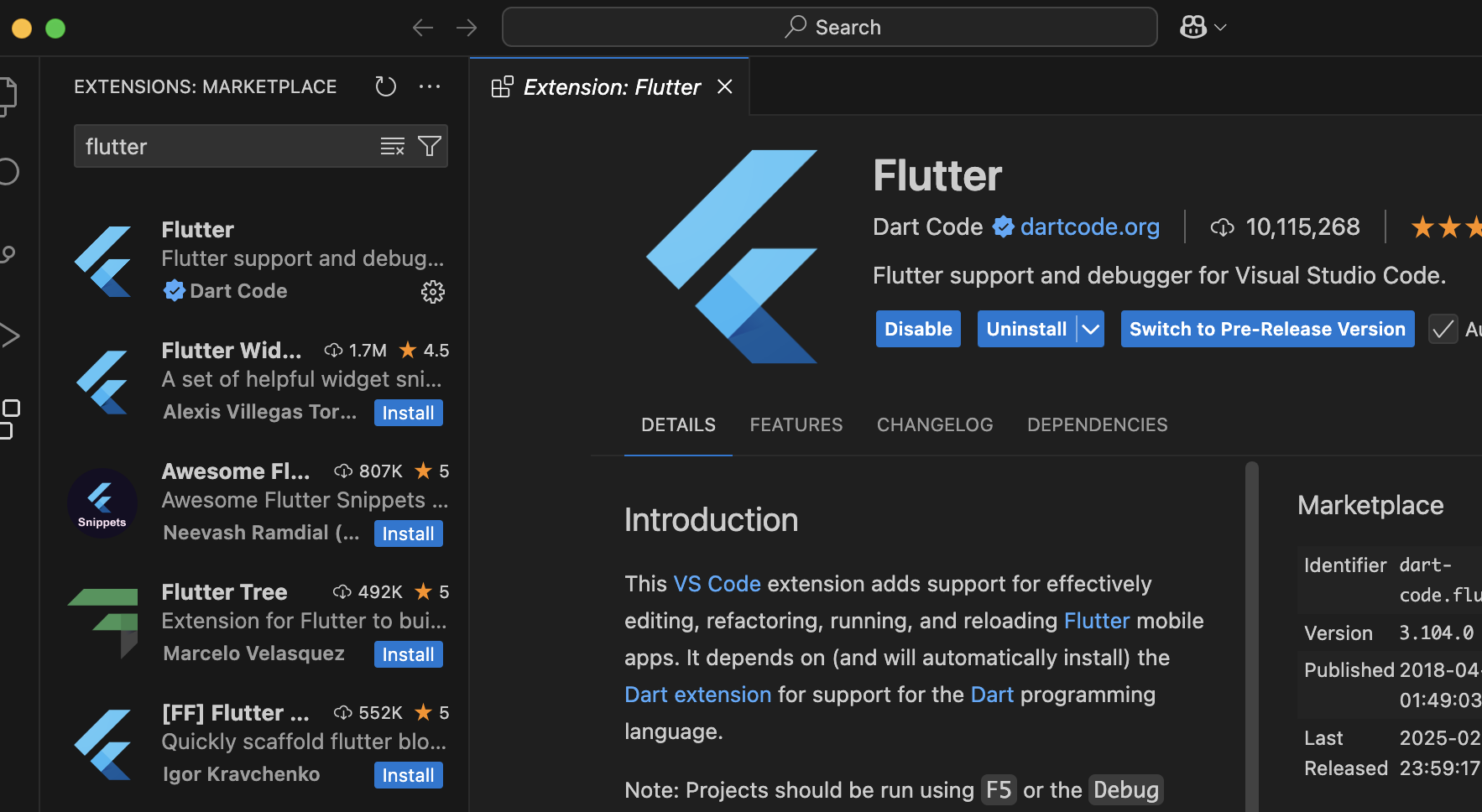
Task: Click the Marketplace heading in the sidebar info
Action: point(1370,505)
